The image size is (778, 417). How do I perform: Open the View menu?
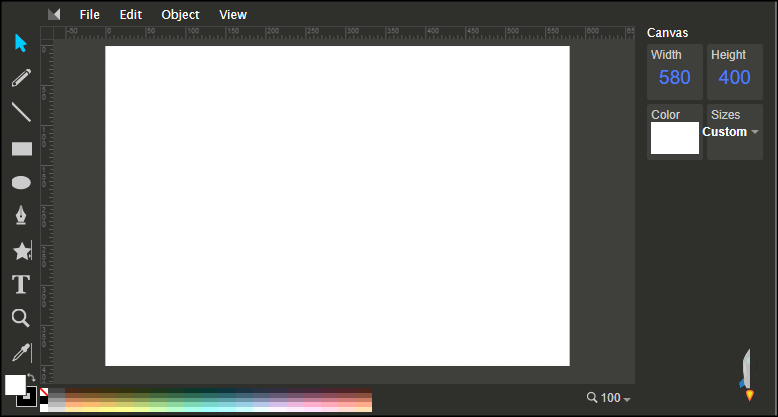[x=233, y=15]
